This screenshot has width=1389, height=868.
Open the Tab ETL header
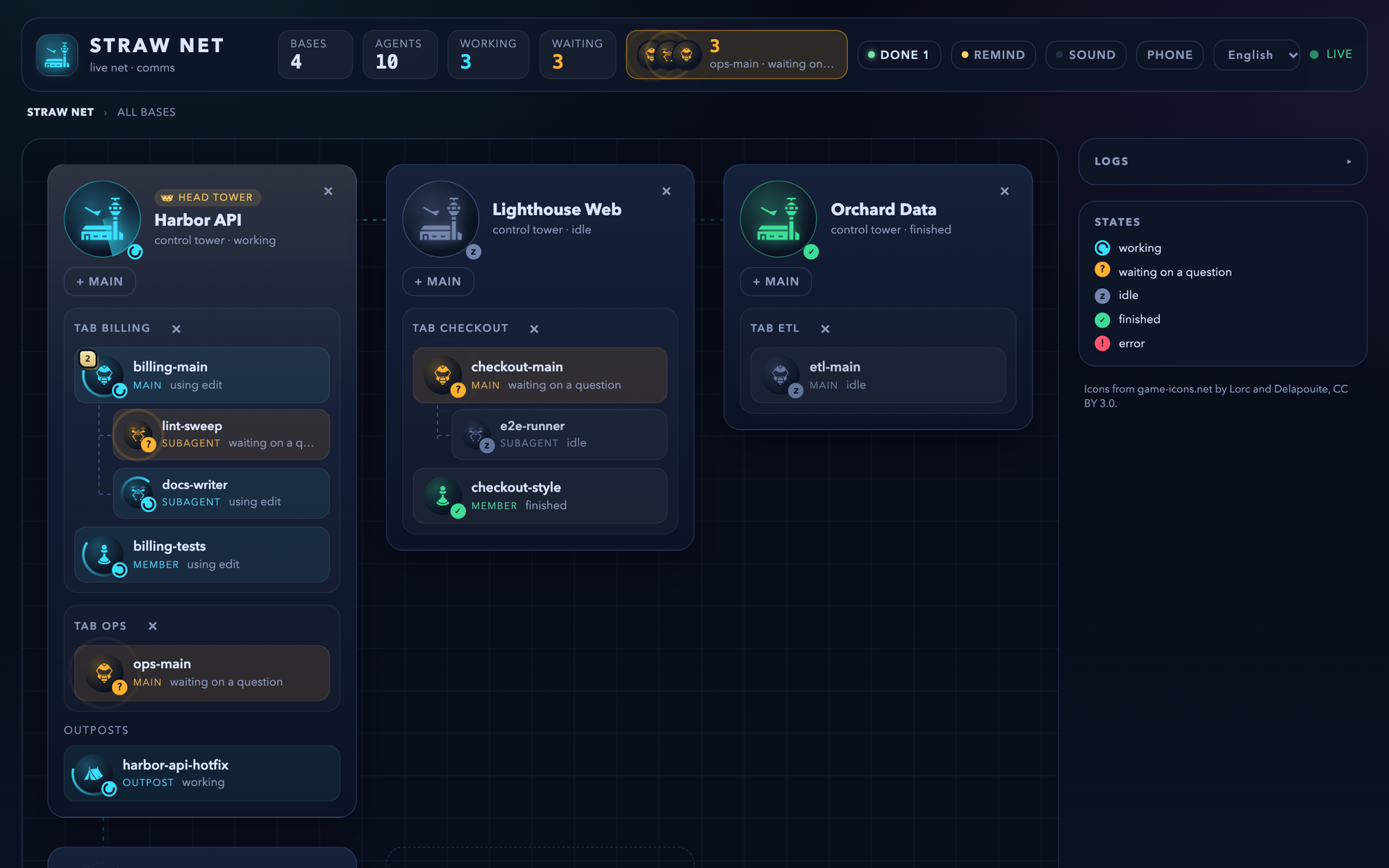tap(775, 328)
